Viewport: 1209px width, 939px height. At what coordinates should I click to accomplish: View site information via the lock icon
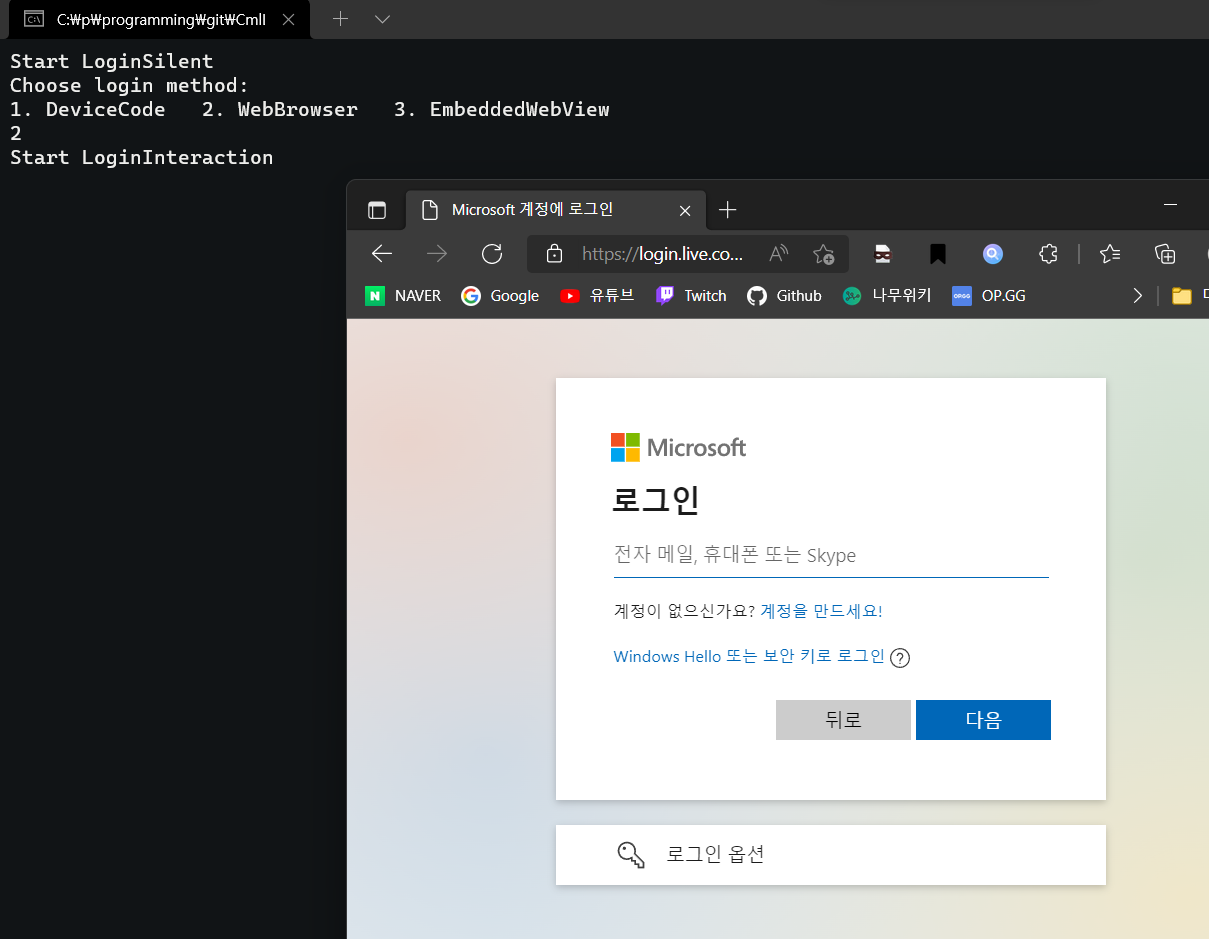click(554, 254)
